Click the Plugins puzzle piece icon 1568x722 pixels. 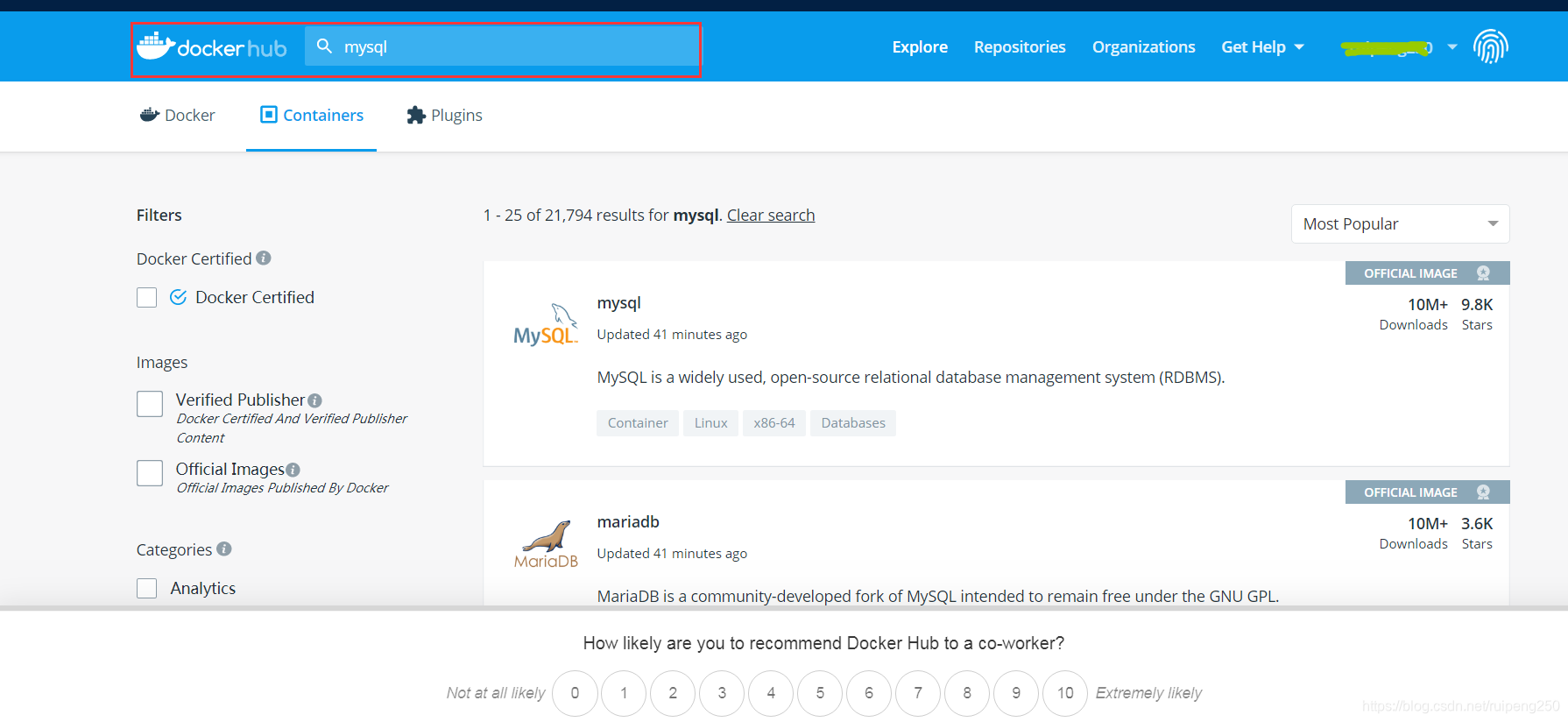pyautogui.click(x=416, y=115)
